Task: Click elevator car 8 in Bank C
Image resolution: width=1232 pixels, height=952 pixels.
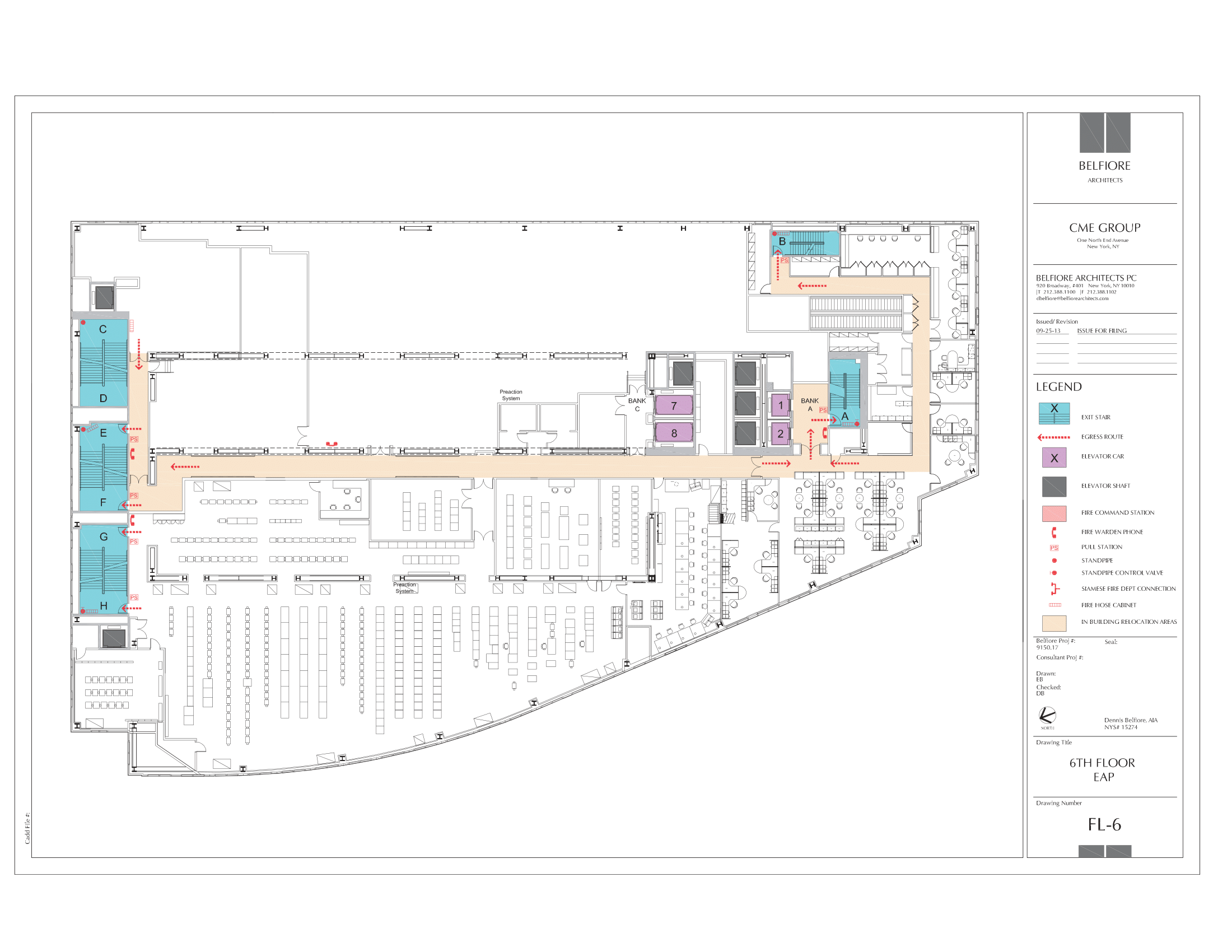Action: [x=674, y=433]
